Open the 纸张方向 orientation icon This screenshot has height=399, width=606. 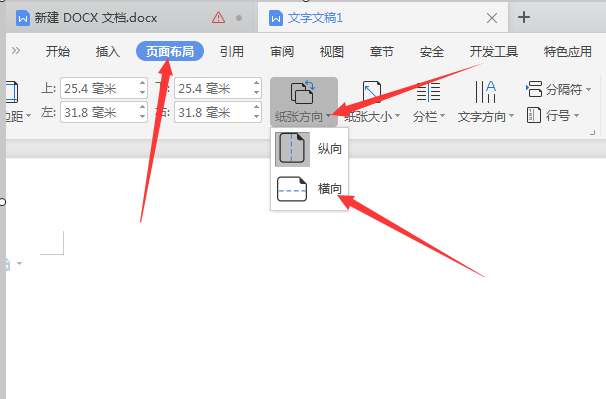tap(302, 92)
